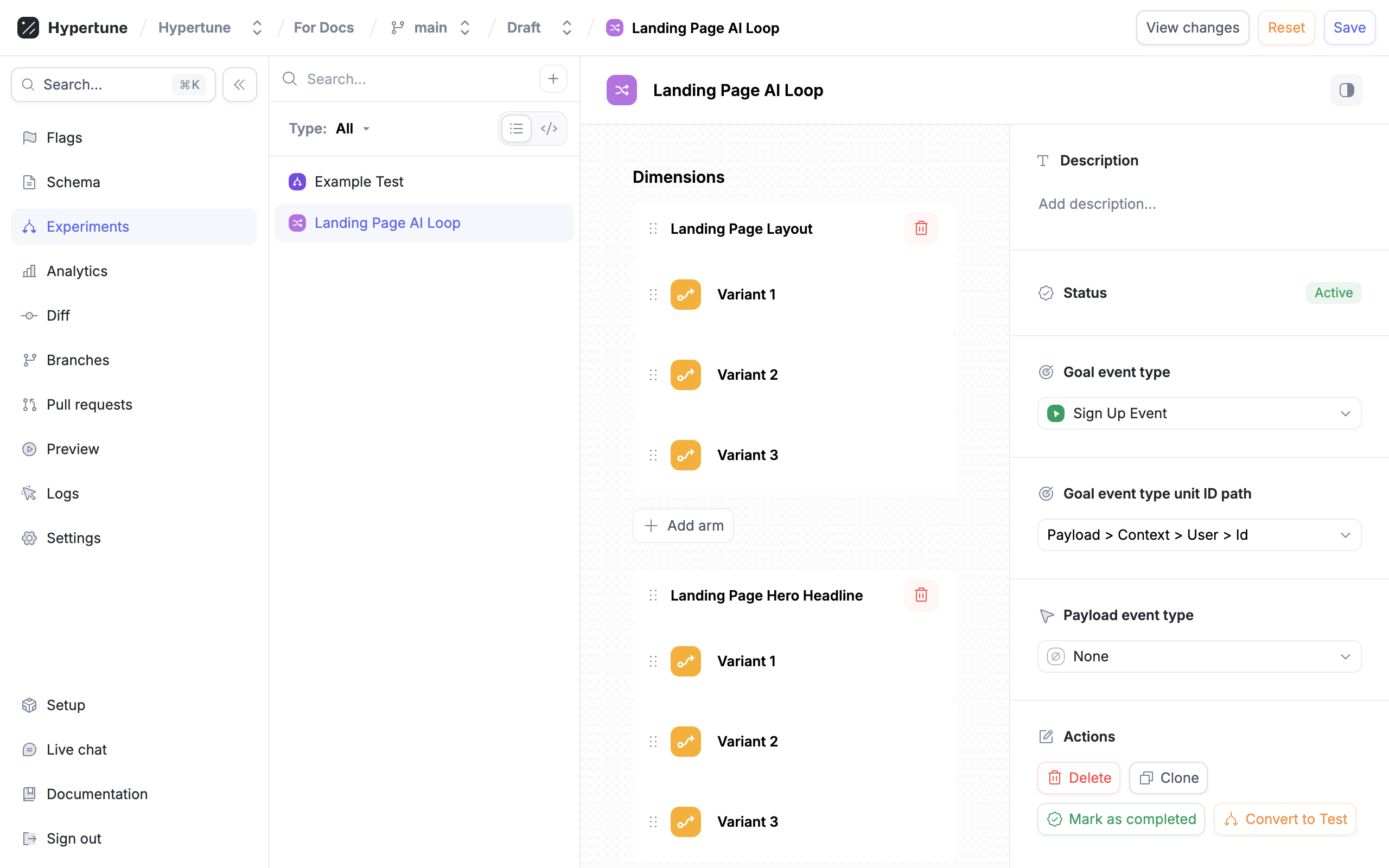Click the Hypertune logo icon

28,28
